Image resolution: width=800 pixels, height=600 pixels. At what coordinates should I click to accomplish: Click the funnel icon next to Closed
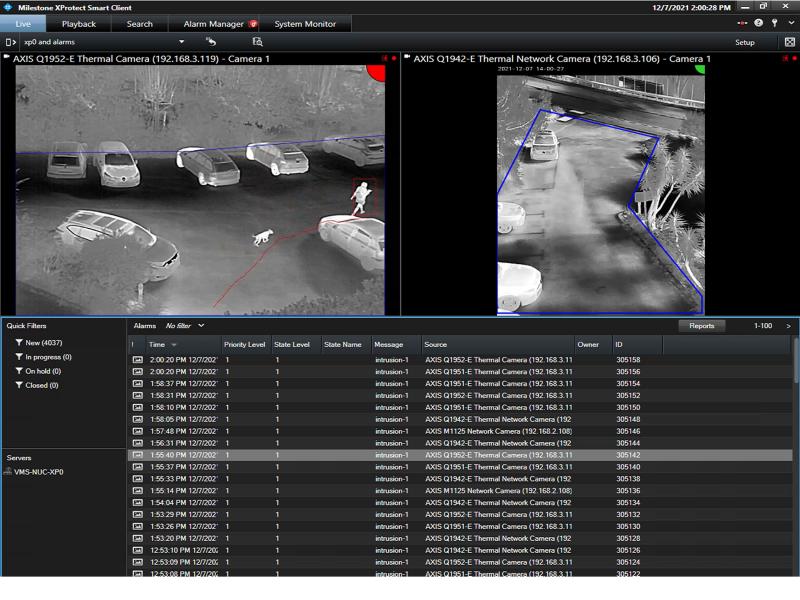19,385
